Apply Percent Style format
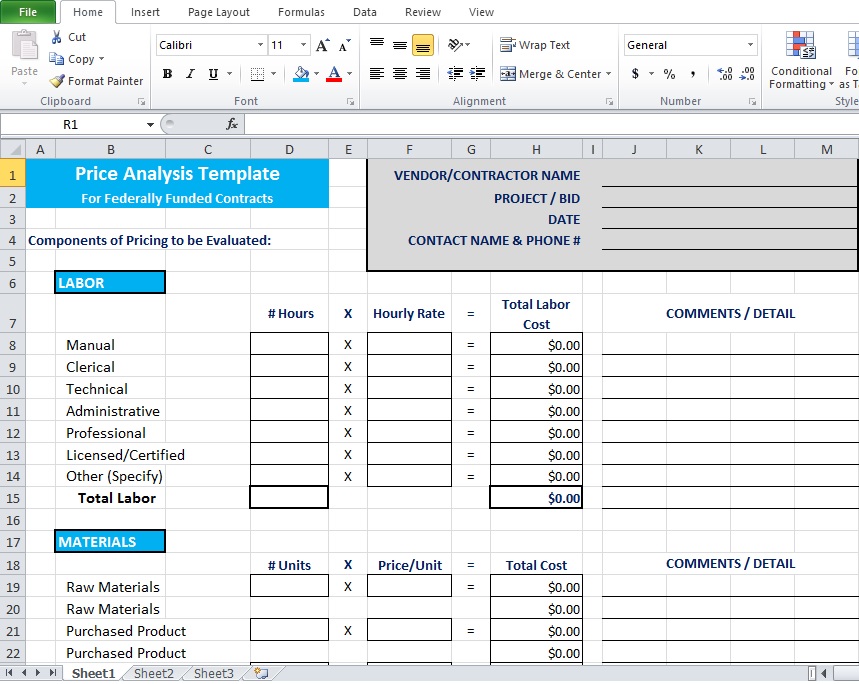This screenshot has width=859, height=684. (x=669, y=73)
